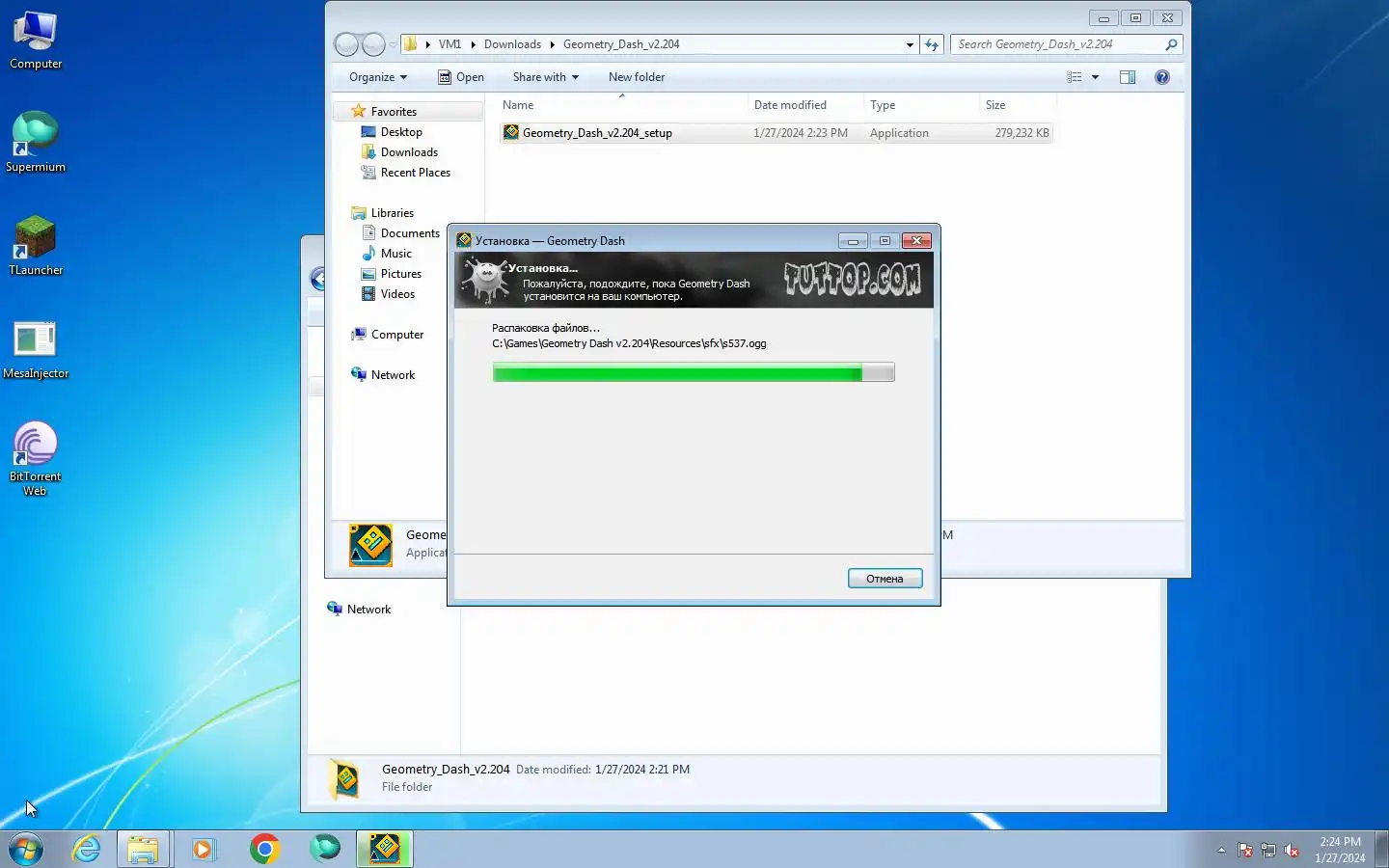The height and width of the screenshot is (868, 1389).
Task: Create a New folder from toolbar
Action: (x=637, y=77)
